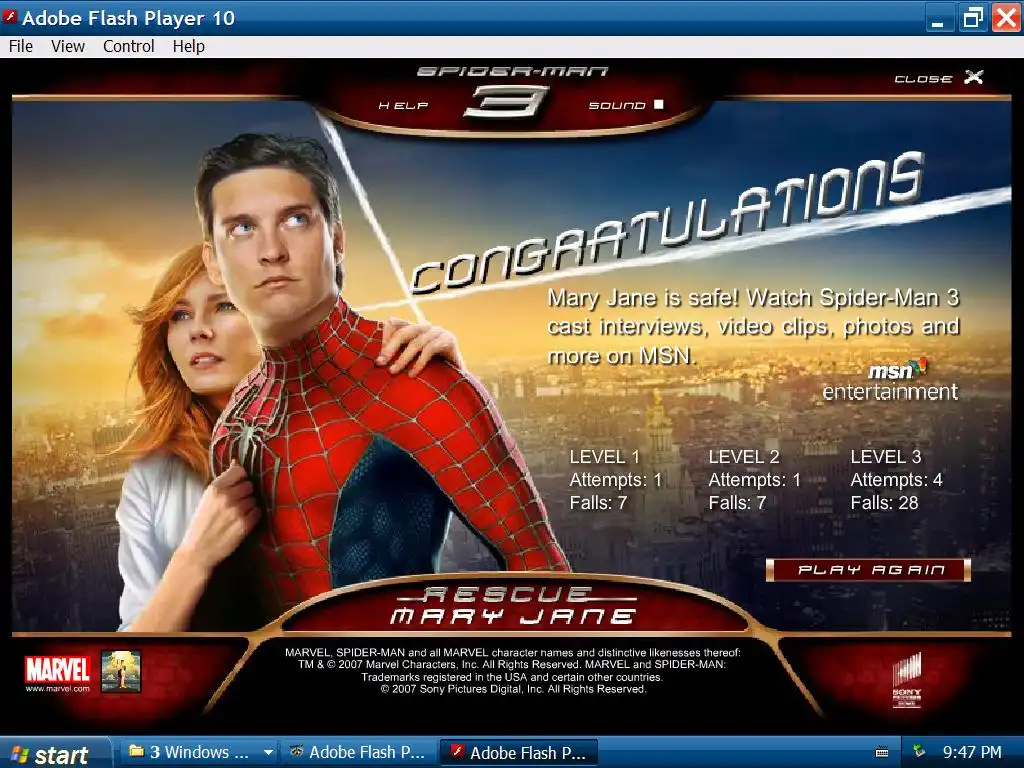The height and width of the screenshot is (768, 1024).
Task: Click the msn entertainment logo
Action: pyautogui.click(x=891, y=381)
